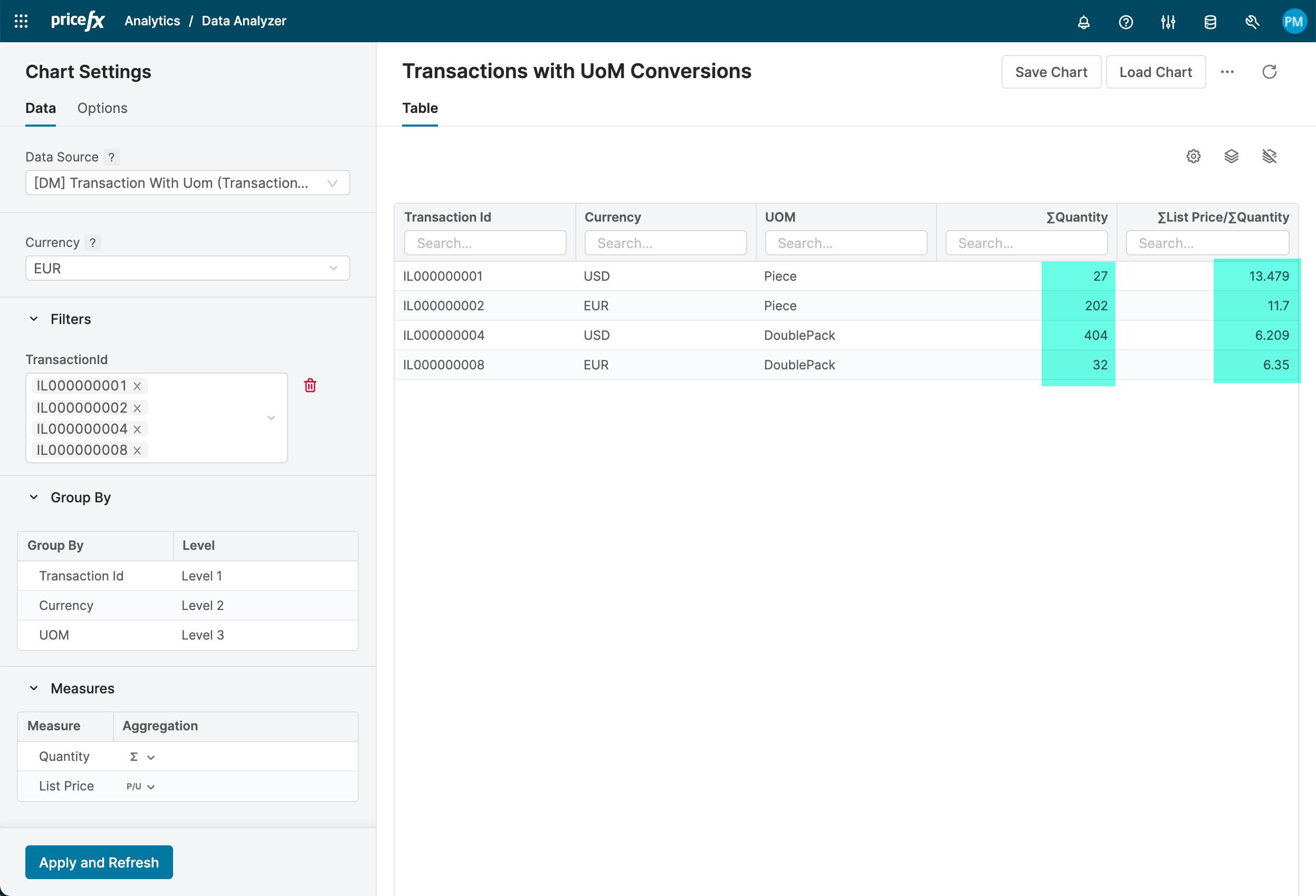Image resolution: width=1316 pixels, height=896 pixels.
Task: Open the configuration sliders icon
Action: pyautogui.click(x=1168, y=22)
